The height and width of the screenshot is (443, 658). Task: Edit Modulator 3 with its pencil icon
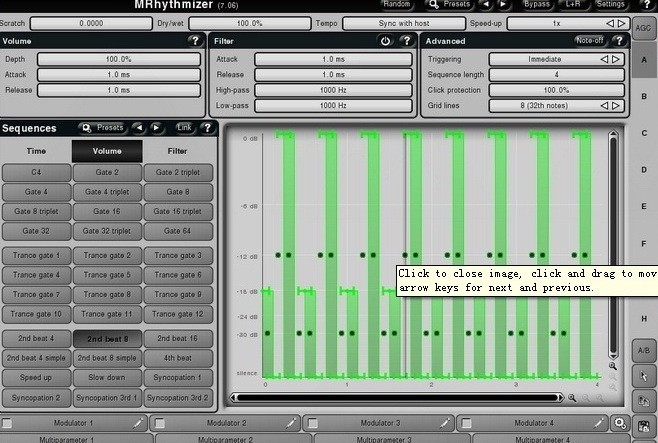tap(445, 423)
